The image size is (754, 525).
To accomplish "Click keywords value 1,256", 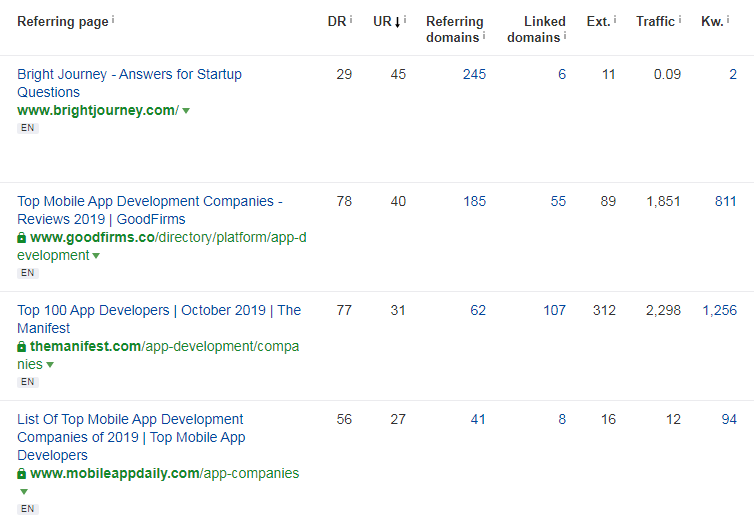I will (x=720, y=311).
